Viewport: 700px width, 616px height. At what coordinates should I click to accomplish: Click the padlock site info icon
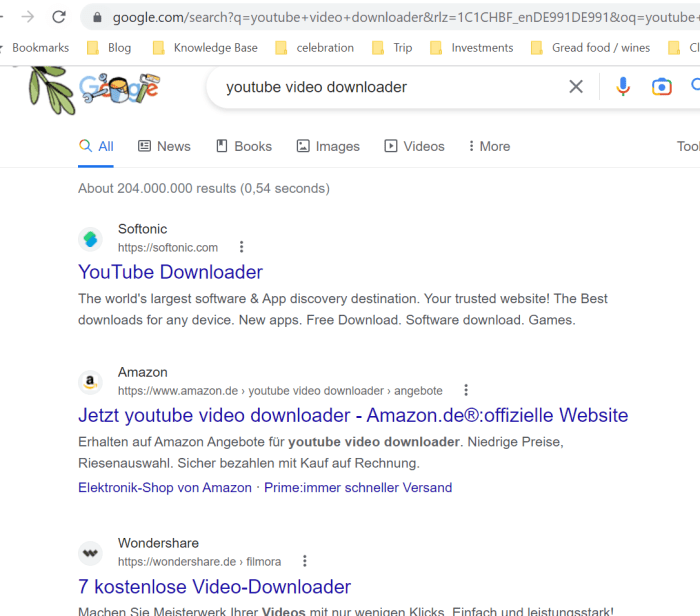pos(97,17)
